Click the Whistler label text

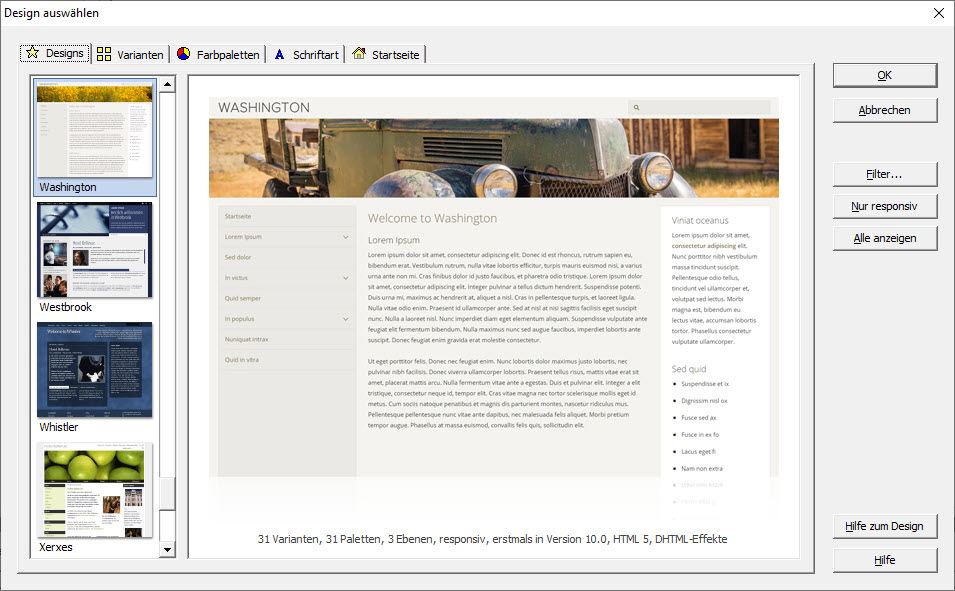[58, 427]
